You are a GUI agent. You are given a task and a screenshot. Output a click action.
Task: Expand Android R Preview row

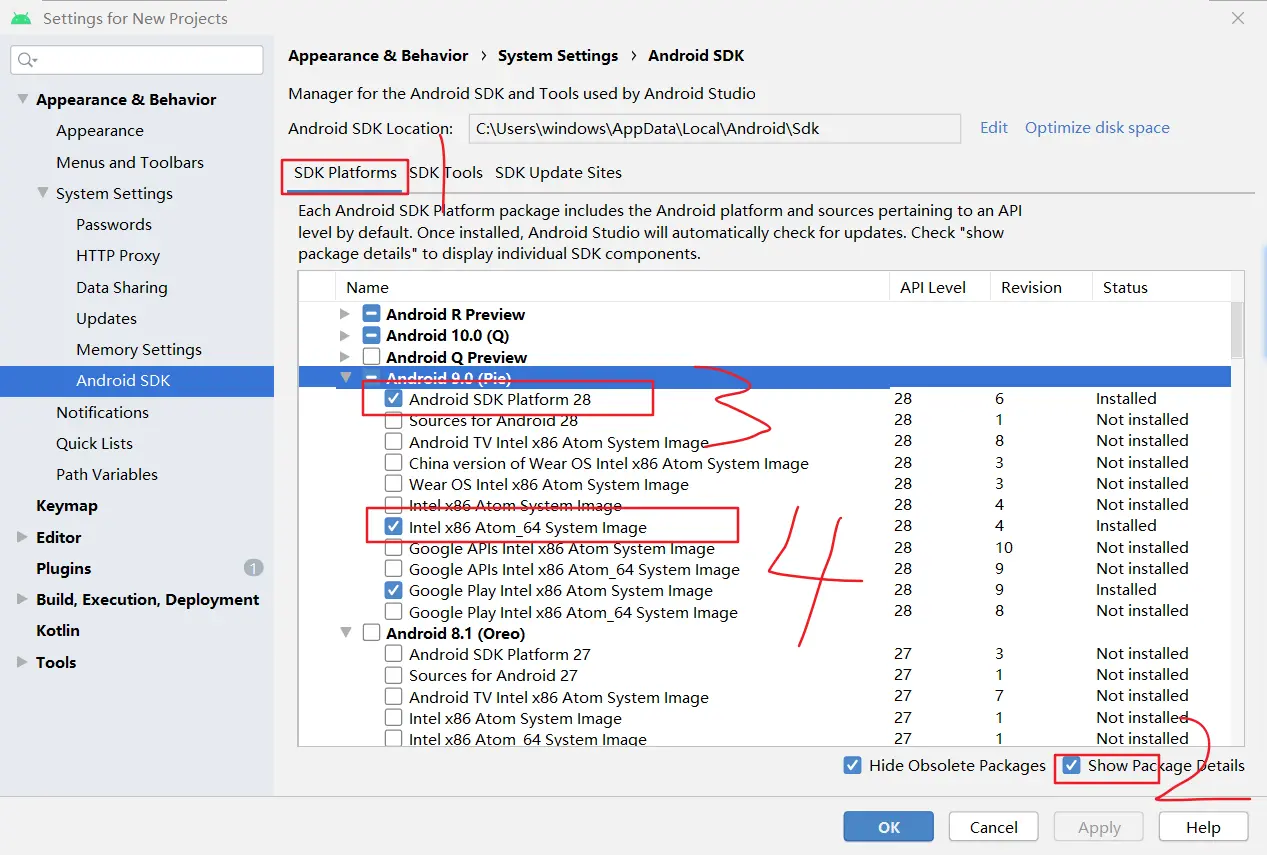click(x=345, y=314)
